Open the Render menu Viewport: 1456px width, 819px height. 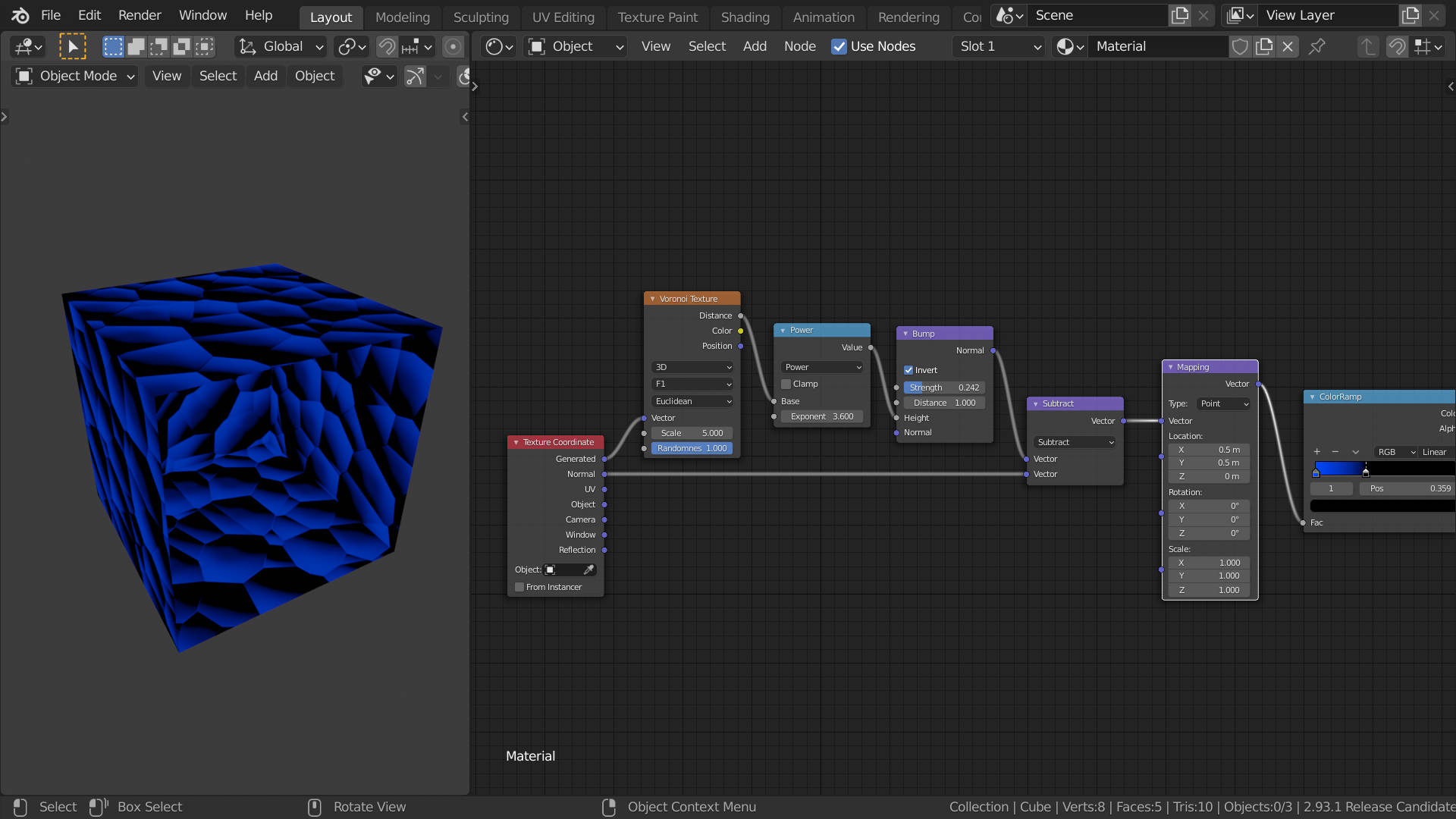139,15
